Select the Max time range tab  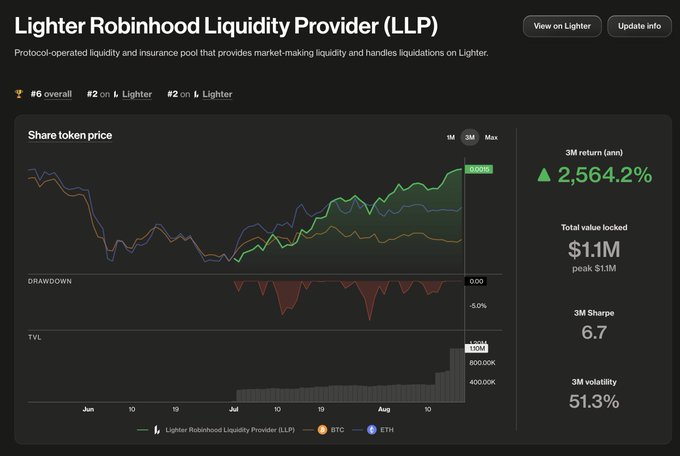tap(491, 138)
